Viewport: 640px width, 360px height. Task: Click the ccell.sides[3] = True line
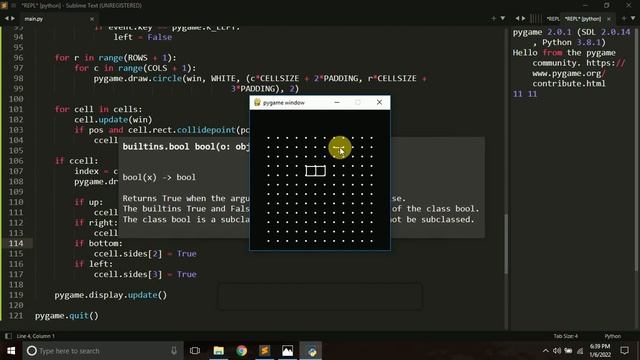pyautogui.click(x=145, y=274)
